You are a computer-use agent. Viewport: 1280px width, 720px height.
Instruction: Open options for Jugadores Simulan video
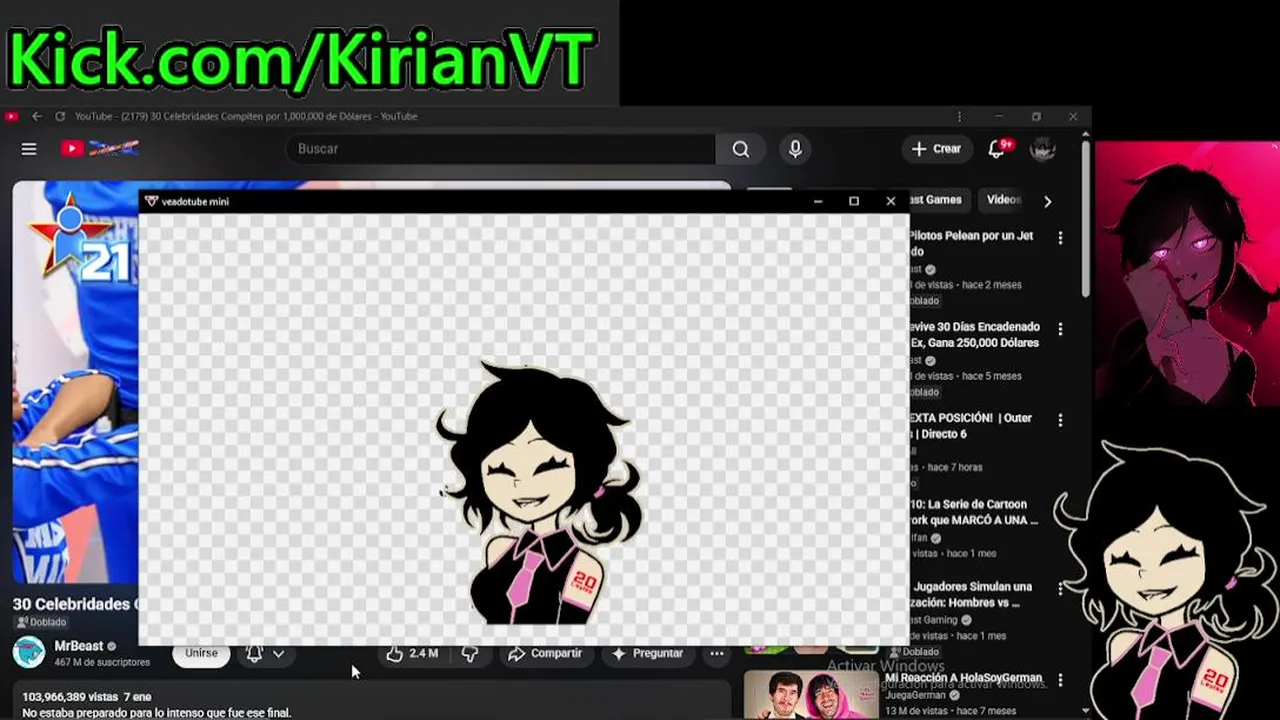click(1060, 589)
